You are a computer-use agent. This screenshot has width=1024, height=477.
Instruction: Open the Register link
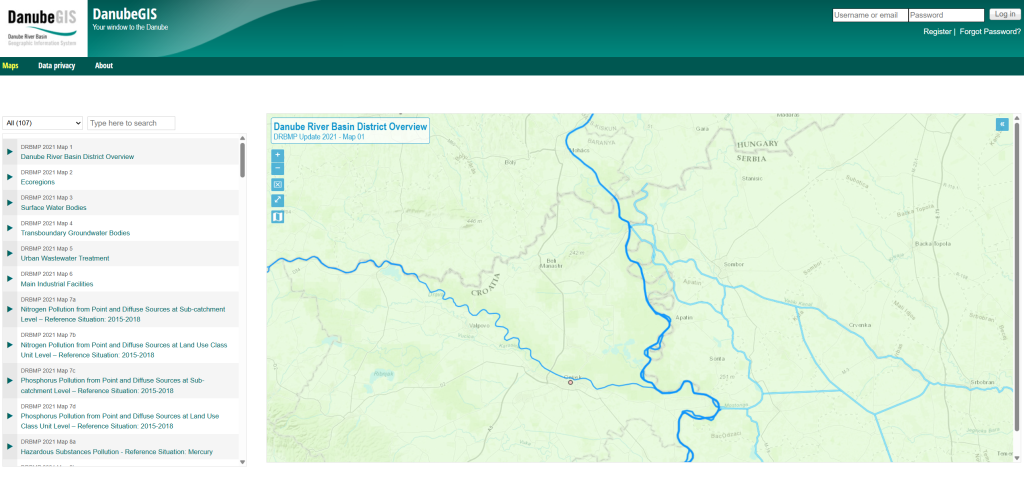pyautogui.click(x=937, y=32)
